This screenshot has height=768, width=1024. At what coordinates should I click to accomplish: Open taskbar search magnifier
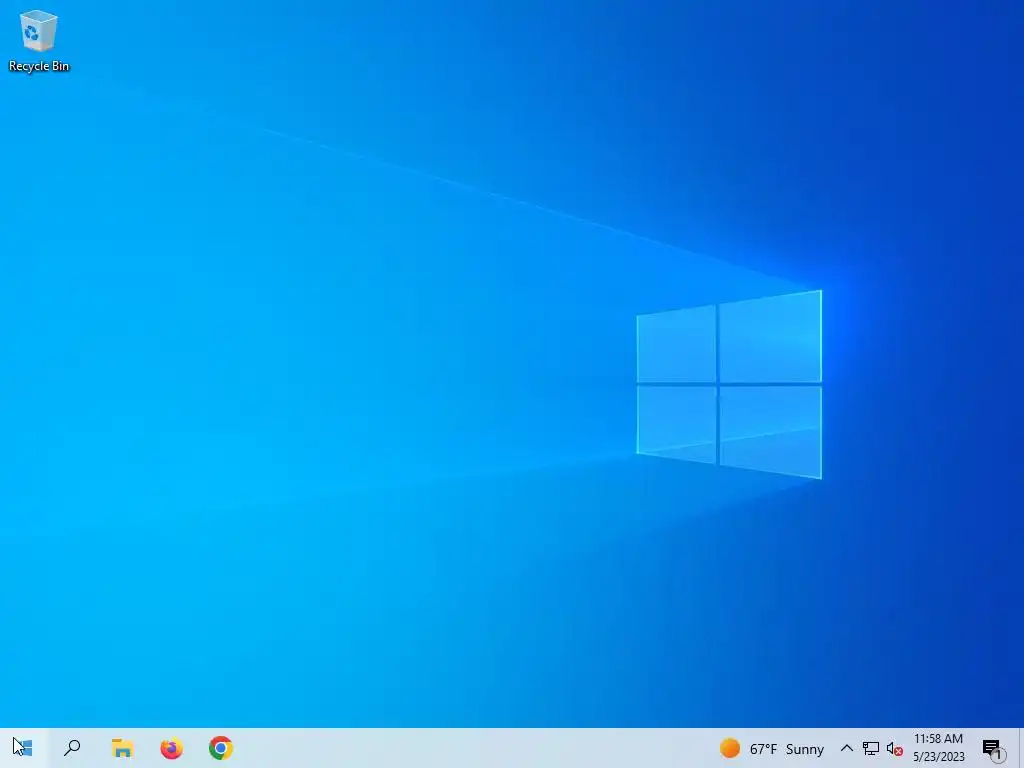point(72,748)
